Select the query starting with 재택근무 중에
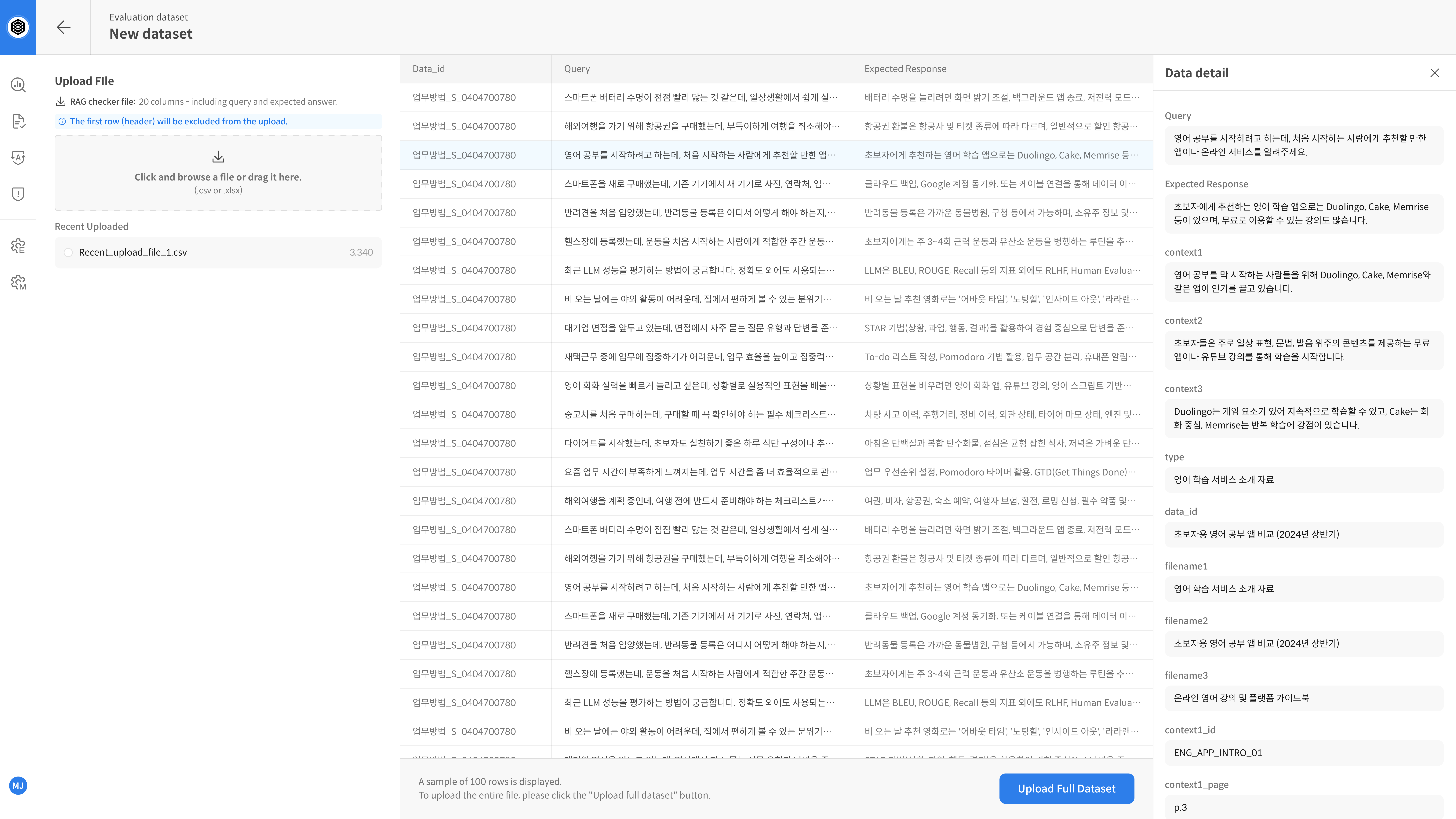The image size is (1456, 819). (x=699, y=357)
